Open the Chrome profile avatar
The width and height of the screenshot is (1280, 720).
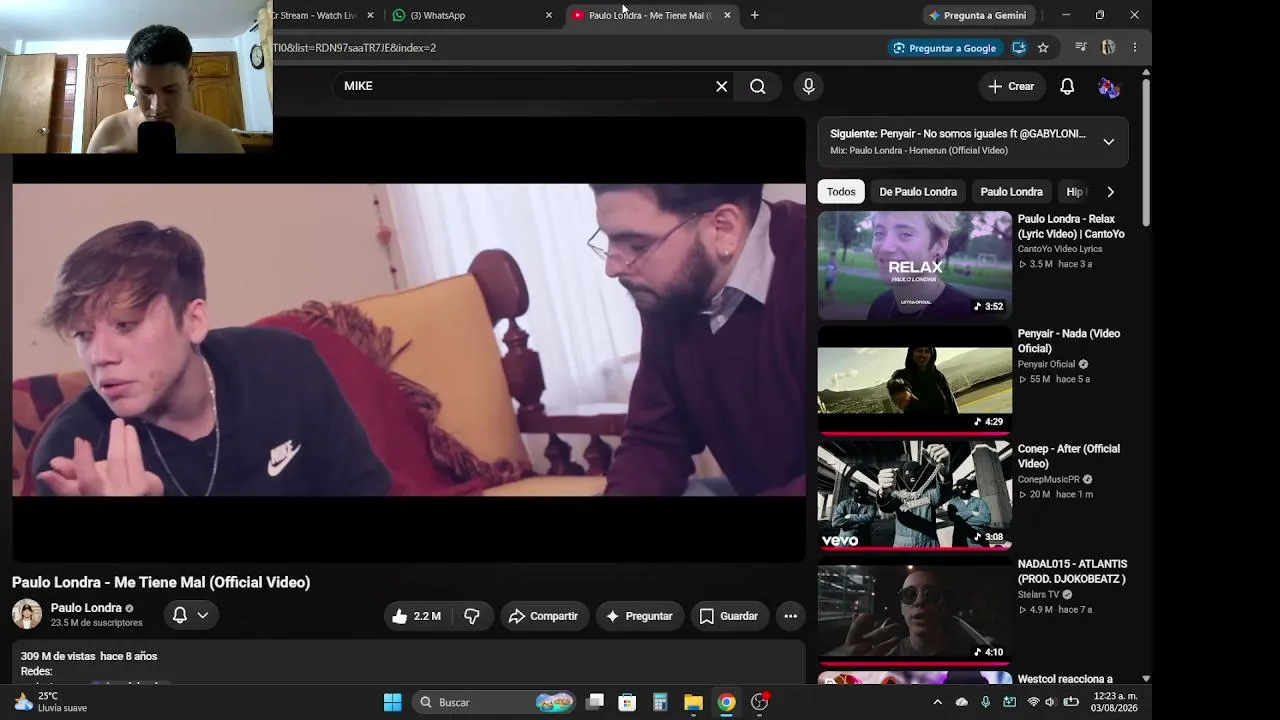point(1108,47)
